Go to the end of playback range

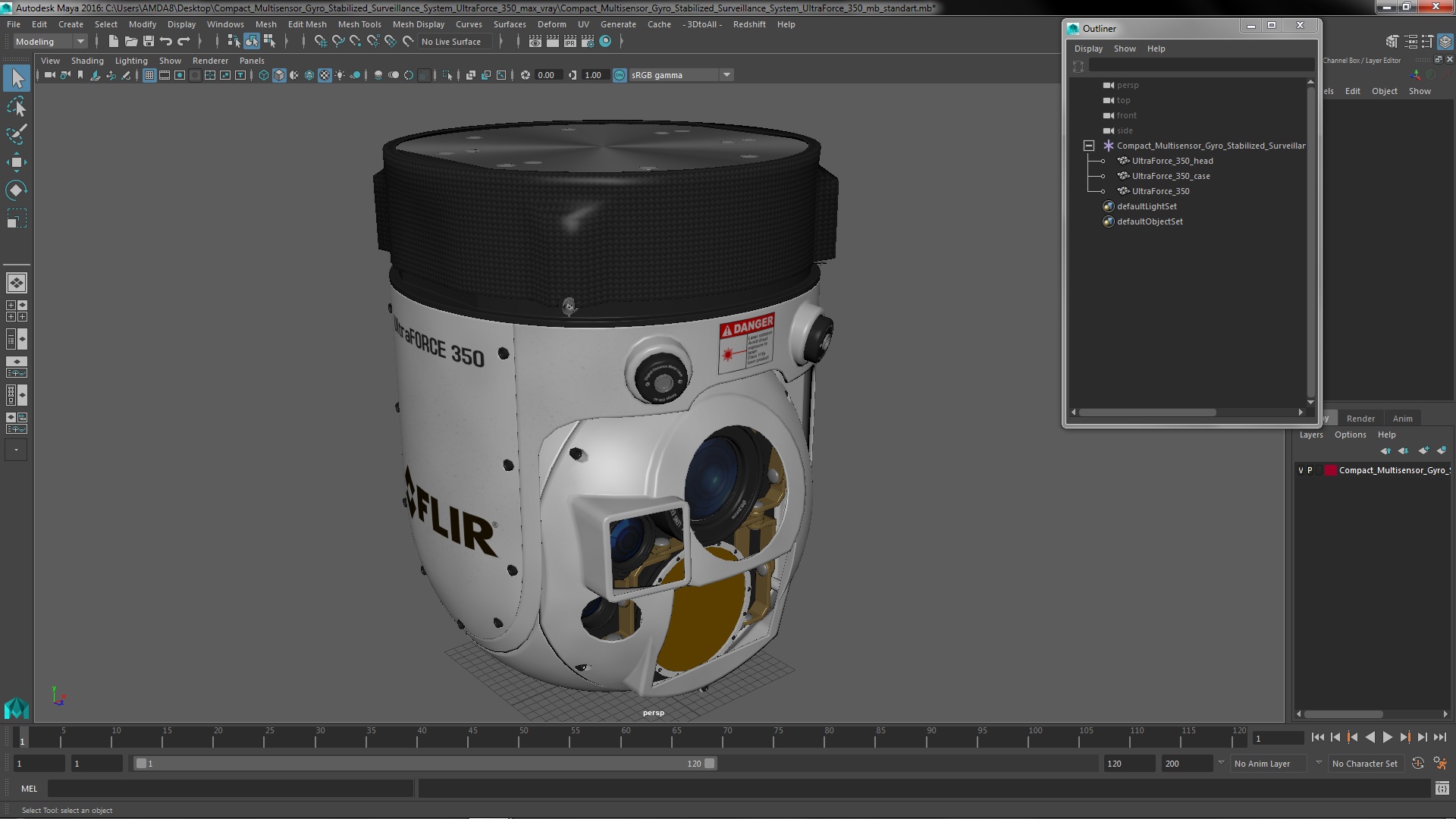point(1439,737)
